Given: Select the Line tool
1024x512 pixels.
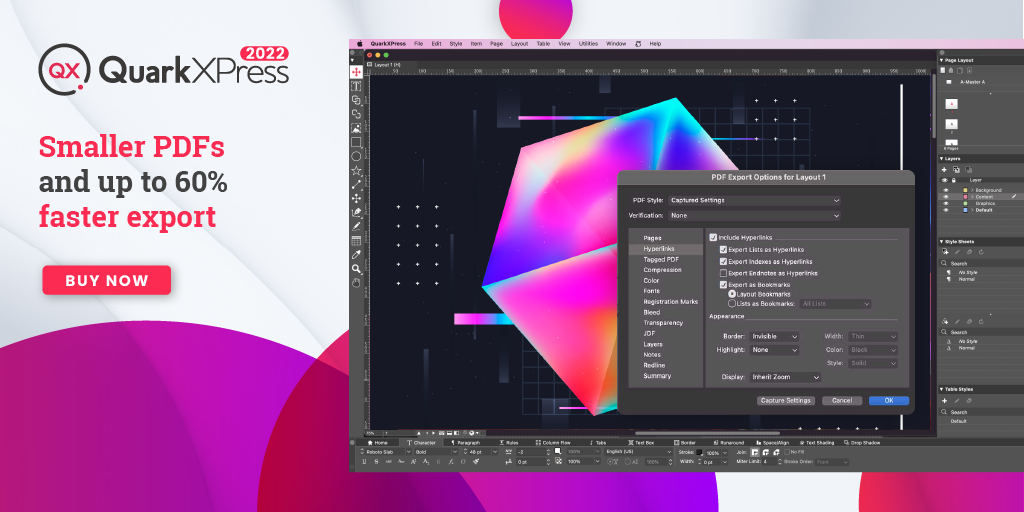Looking at the screenshot, I should 356,184.
